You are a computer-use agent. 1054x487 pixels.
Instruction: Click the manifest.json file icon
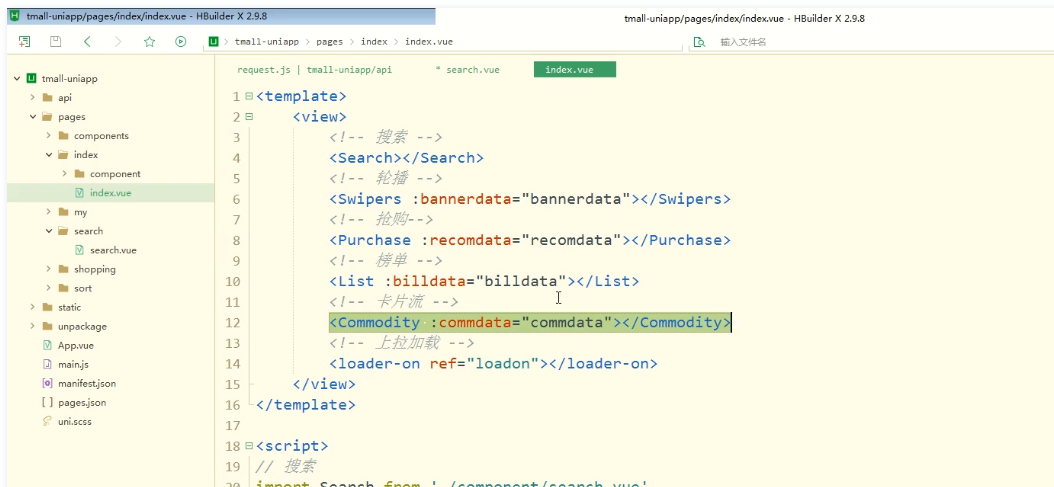(x=46, y=383)
